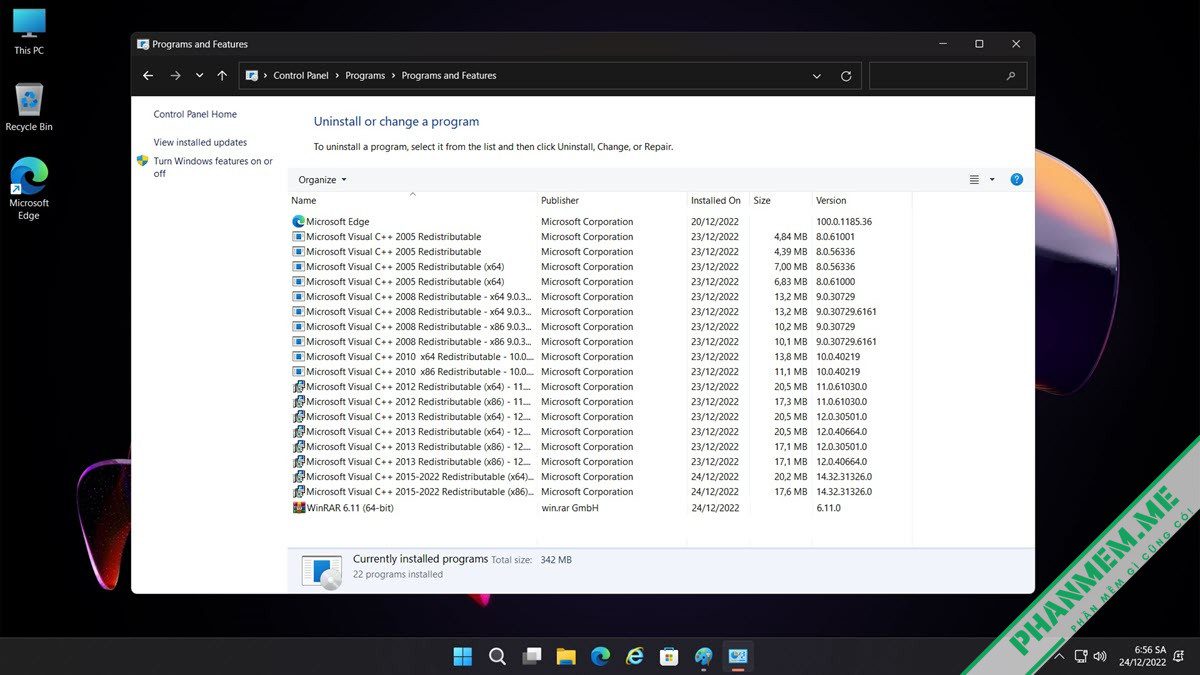Viewport: 1200px width, 675px height.
Task: Sort by Installed On column header
Action: [x=718, y=200]
